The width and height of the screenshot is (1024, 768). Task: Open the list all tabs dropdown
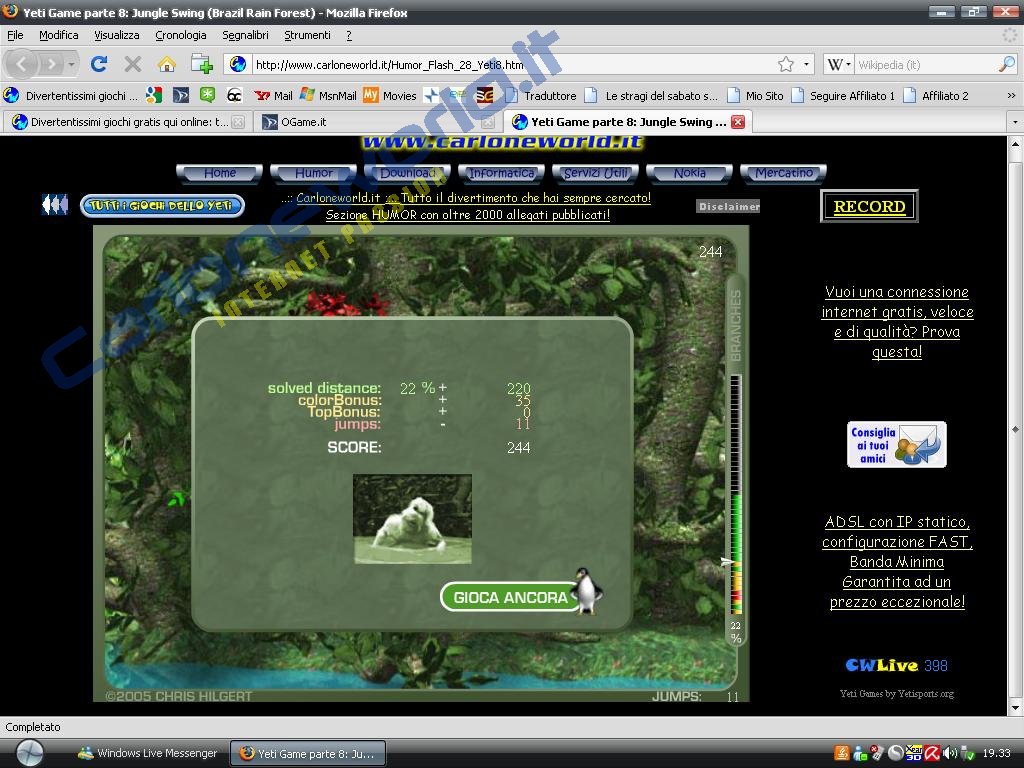[x=1015, y=121]
